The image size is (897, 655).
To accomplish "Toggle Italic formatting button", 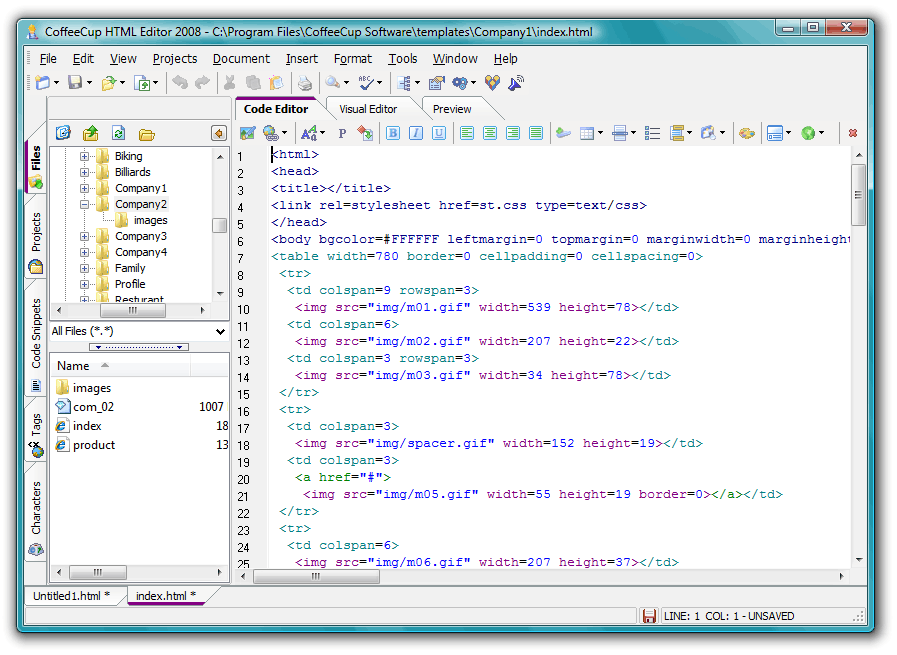I will pos(416,133).
